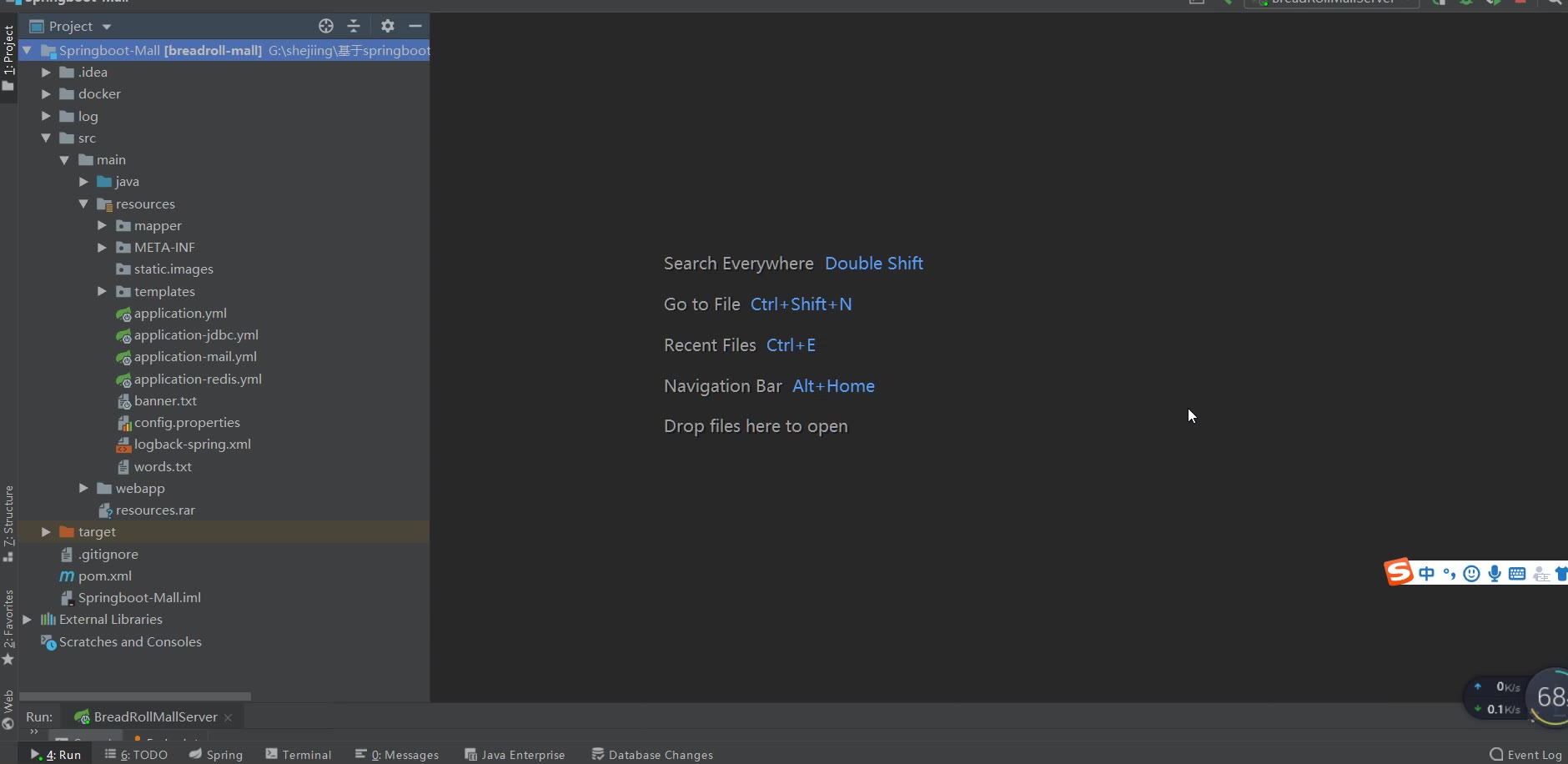Click the microphone icon in IME toolbar
1568x764 pixels.
tap(1495, 573)
